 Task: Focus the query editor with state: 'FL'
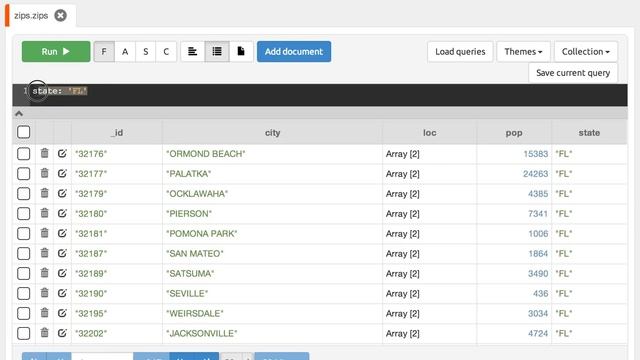[x=320, y=95]
